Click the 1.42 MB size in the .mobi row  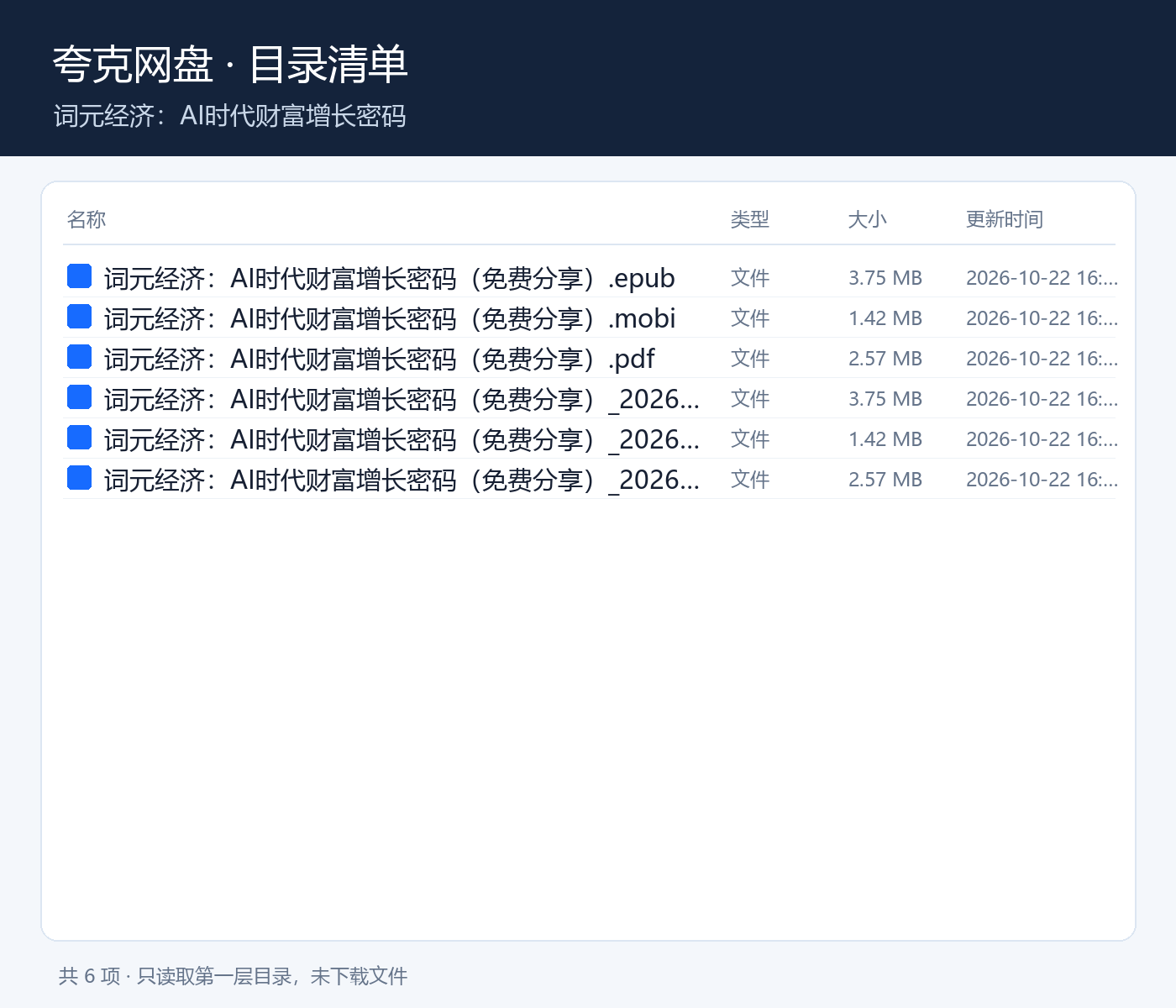point(885,318)
